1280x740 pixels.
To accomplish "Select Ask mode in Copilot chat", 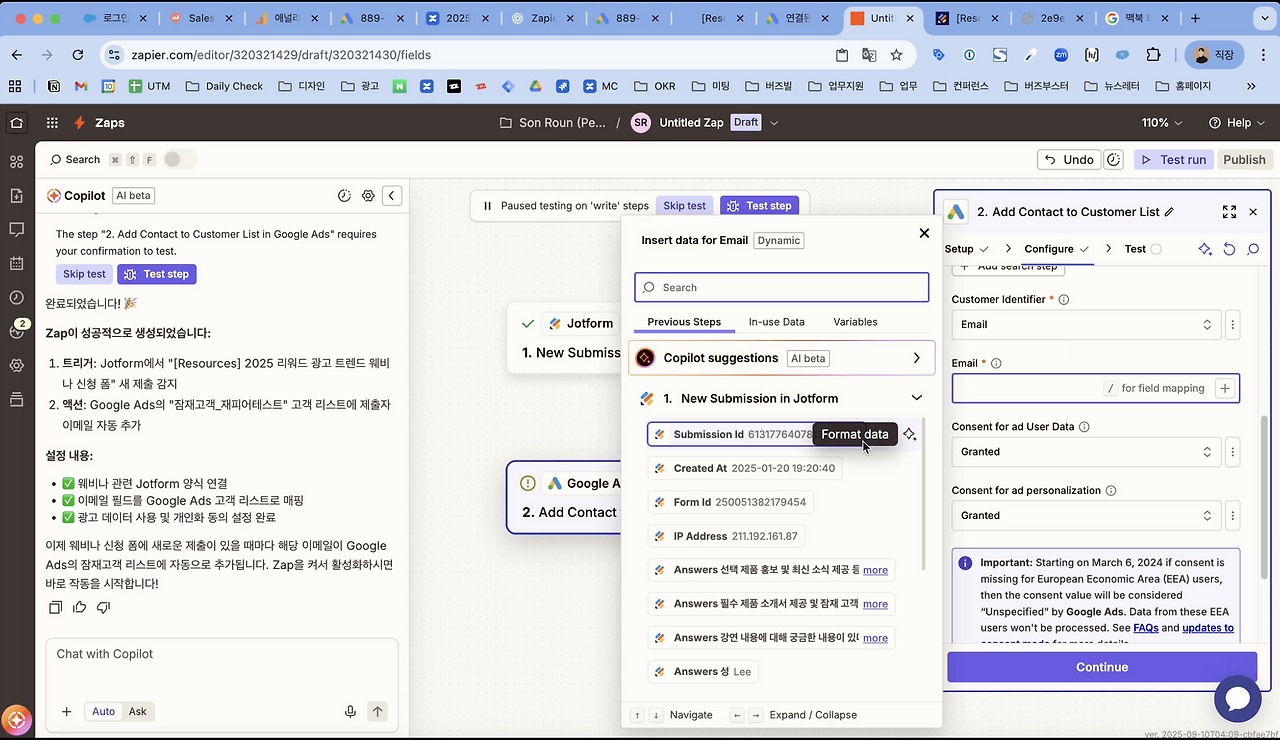I will click(x=138, y=712).
